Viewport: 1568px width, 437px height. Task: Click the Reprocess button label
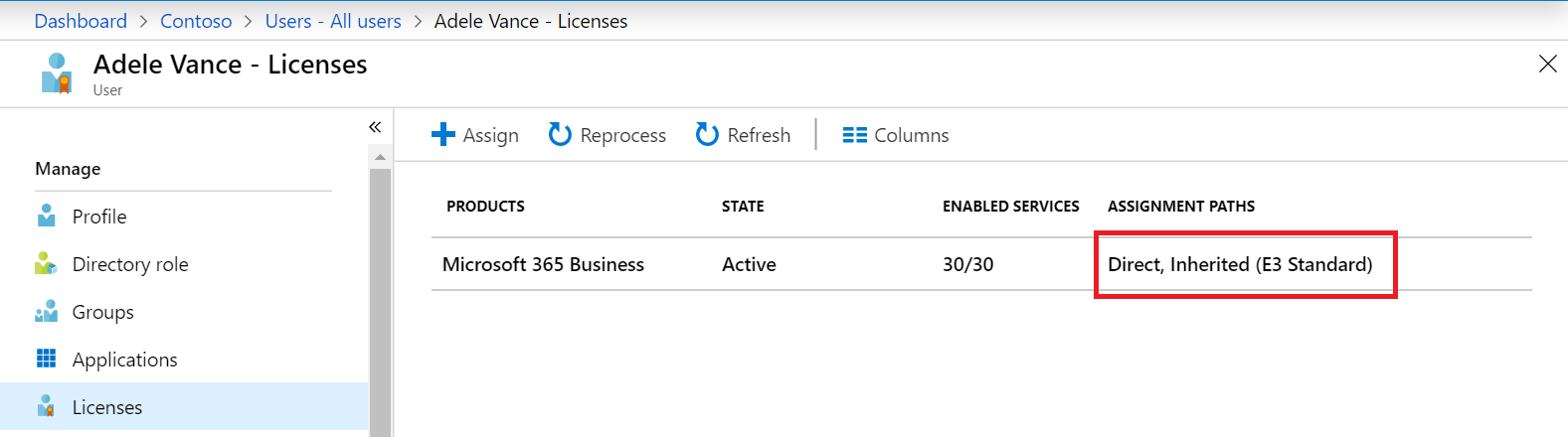[623, 135]
